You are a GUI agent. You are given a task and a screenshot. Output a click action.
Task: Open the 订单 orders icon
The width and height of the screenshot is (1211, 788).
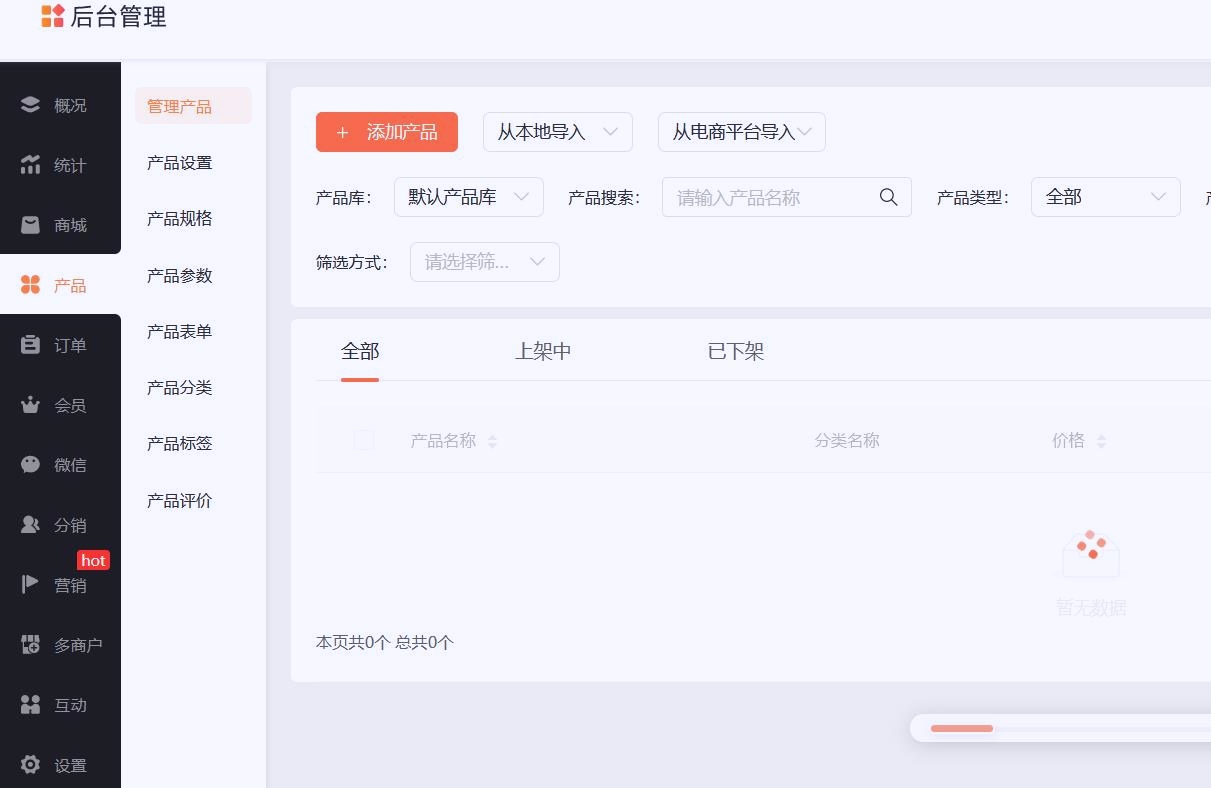coord(30,345)
